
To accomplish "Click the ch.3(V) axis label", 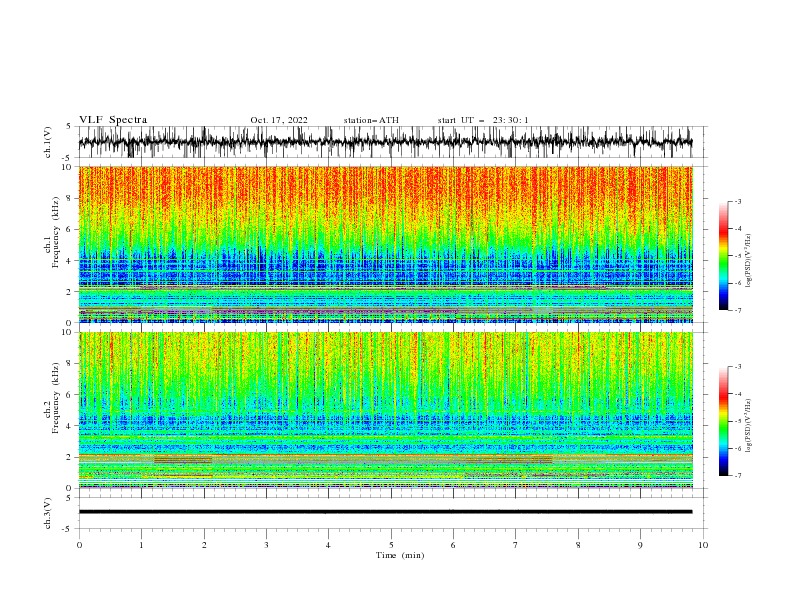I will point(48,513).
